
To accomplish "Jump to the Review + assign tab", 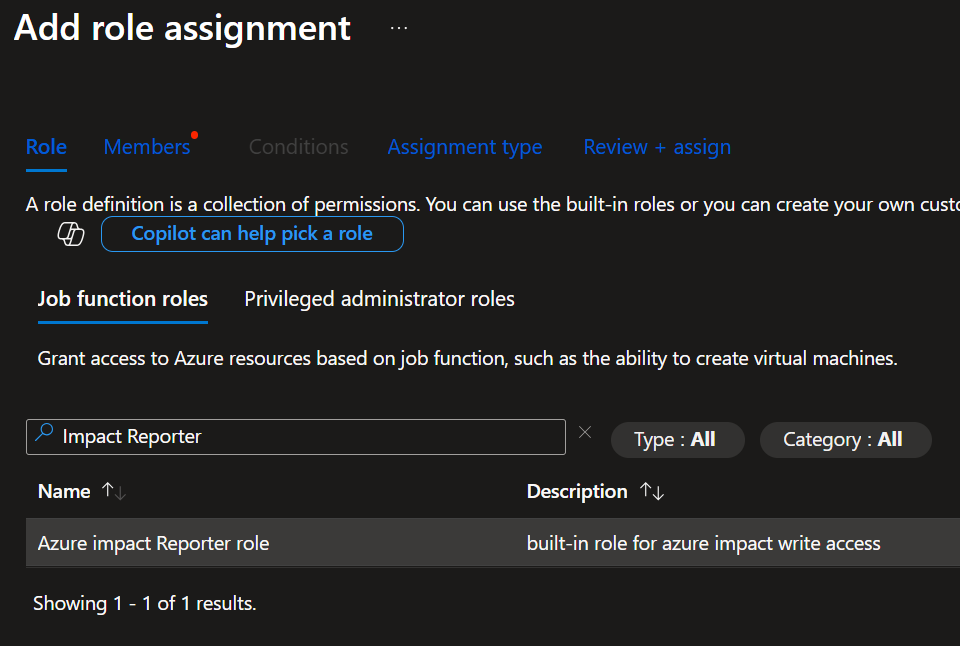I will (x=656, y=147).
